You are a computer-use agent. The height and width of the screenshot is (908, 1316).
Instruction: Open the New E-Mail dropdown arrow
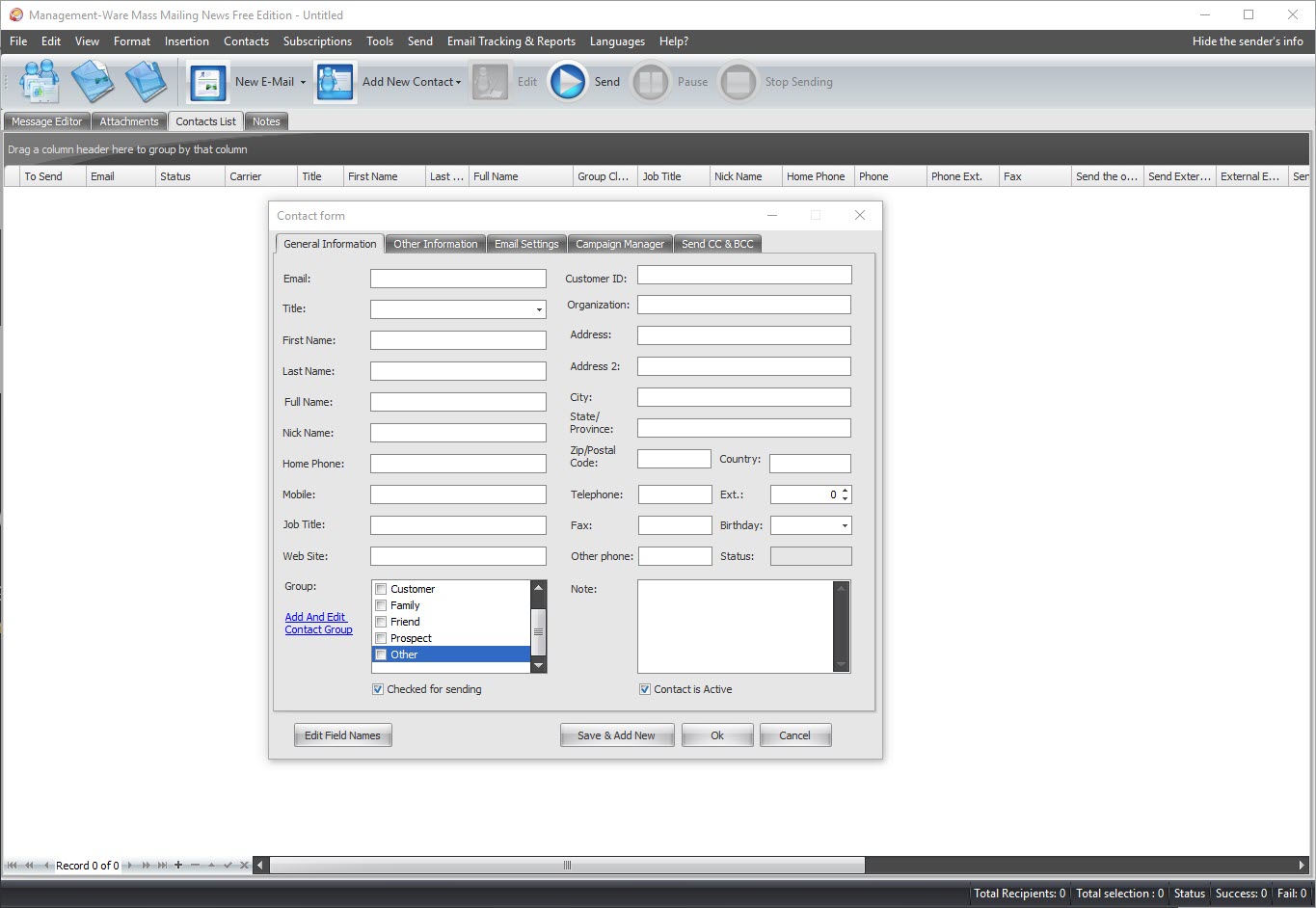pos(303,82)
